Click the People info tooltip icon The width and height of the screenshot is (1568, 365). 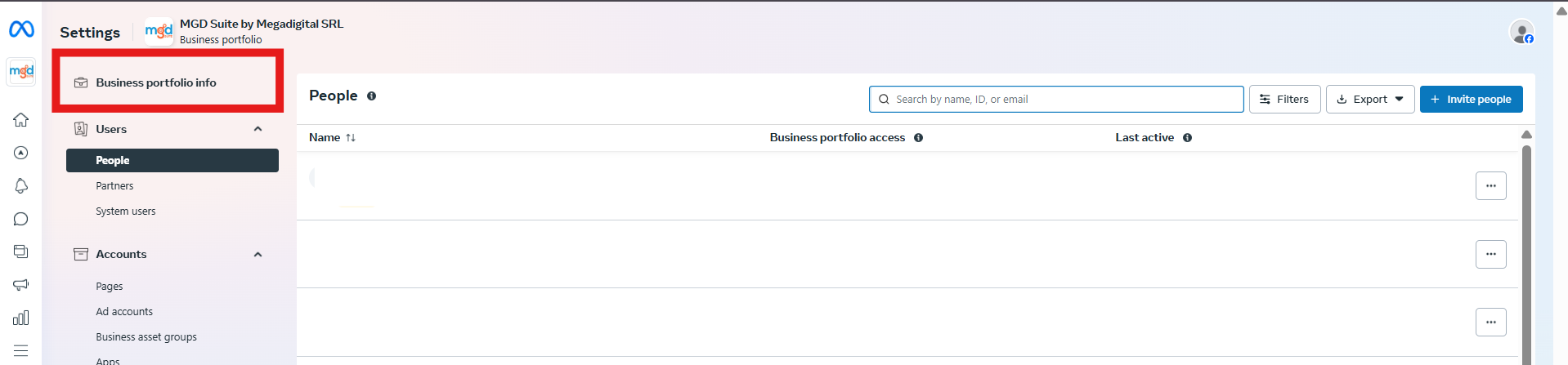371,96
